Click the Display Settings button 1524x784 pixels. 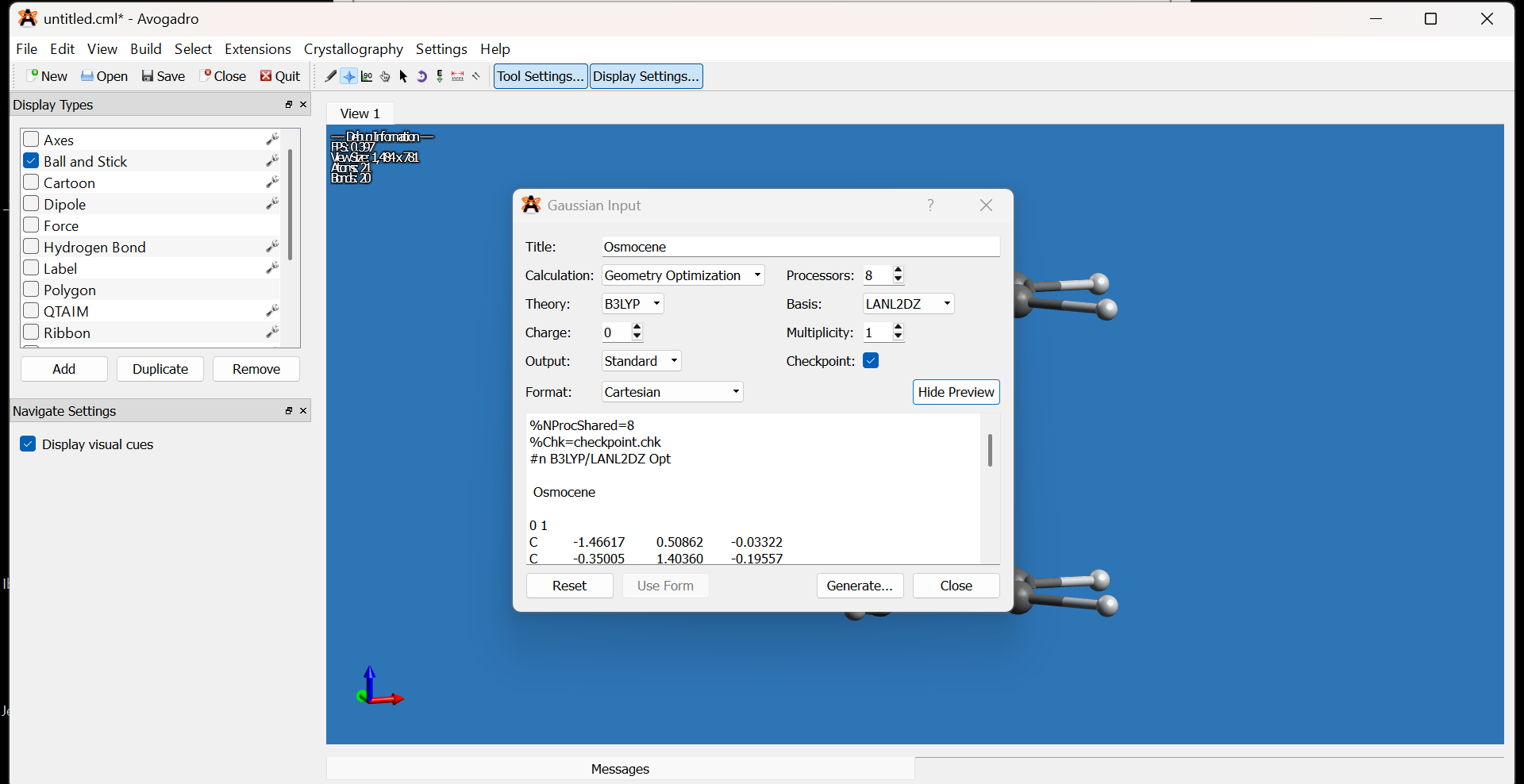tap(646, 76)
